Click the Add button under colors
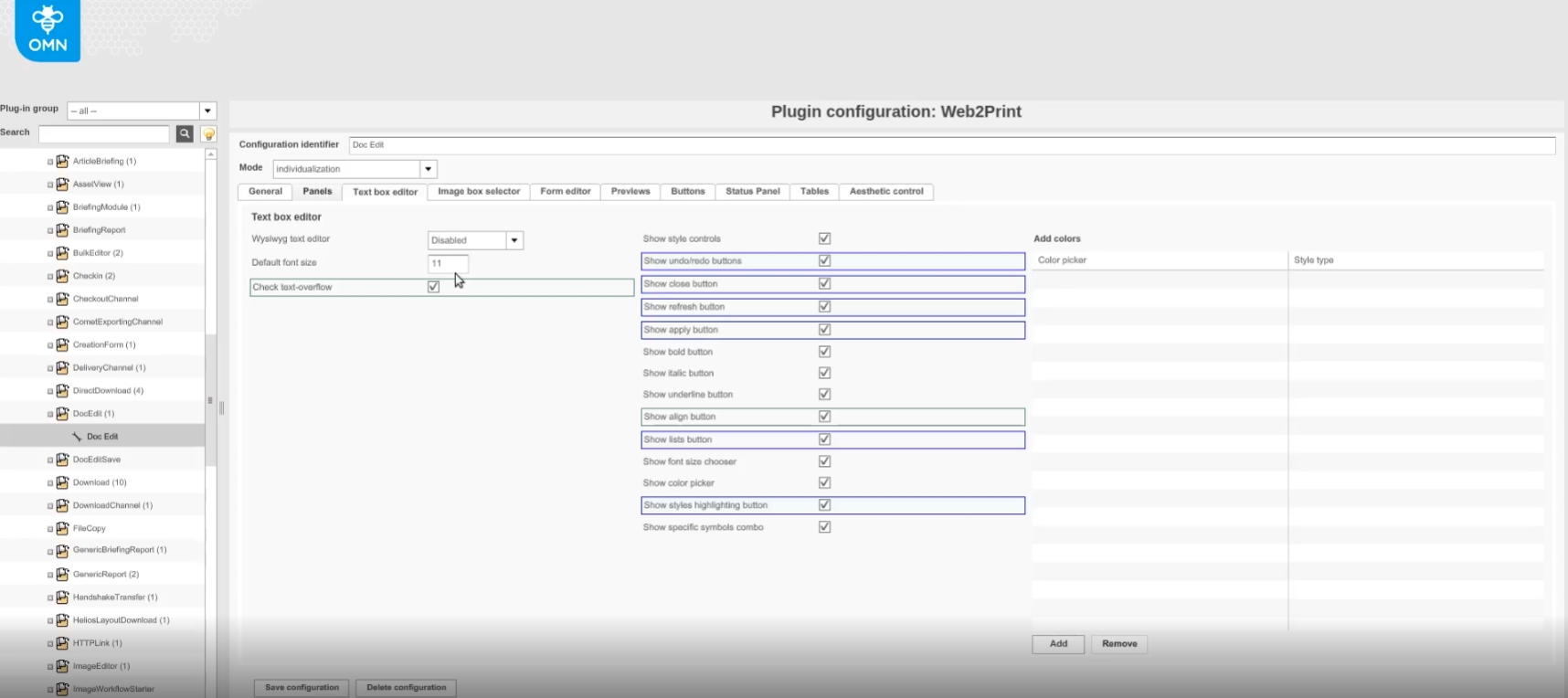The image size is (1568, 698). 1058,644
